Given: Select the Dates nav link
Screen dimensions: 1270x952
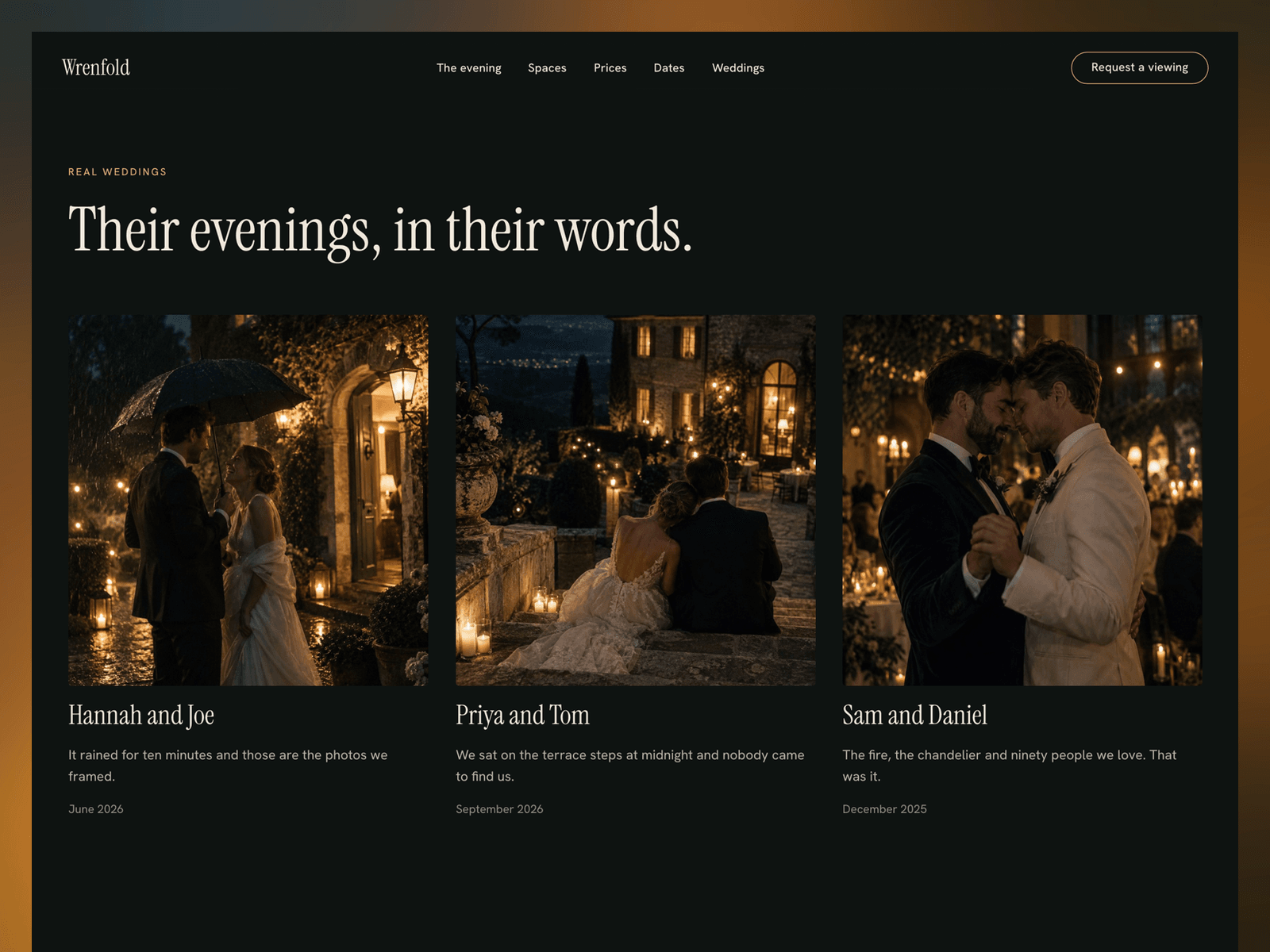Looking at the screenshot, I should tap(669, 68).
